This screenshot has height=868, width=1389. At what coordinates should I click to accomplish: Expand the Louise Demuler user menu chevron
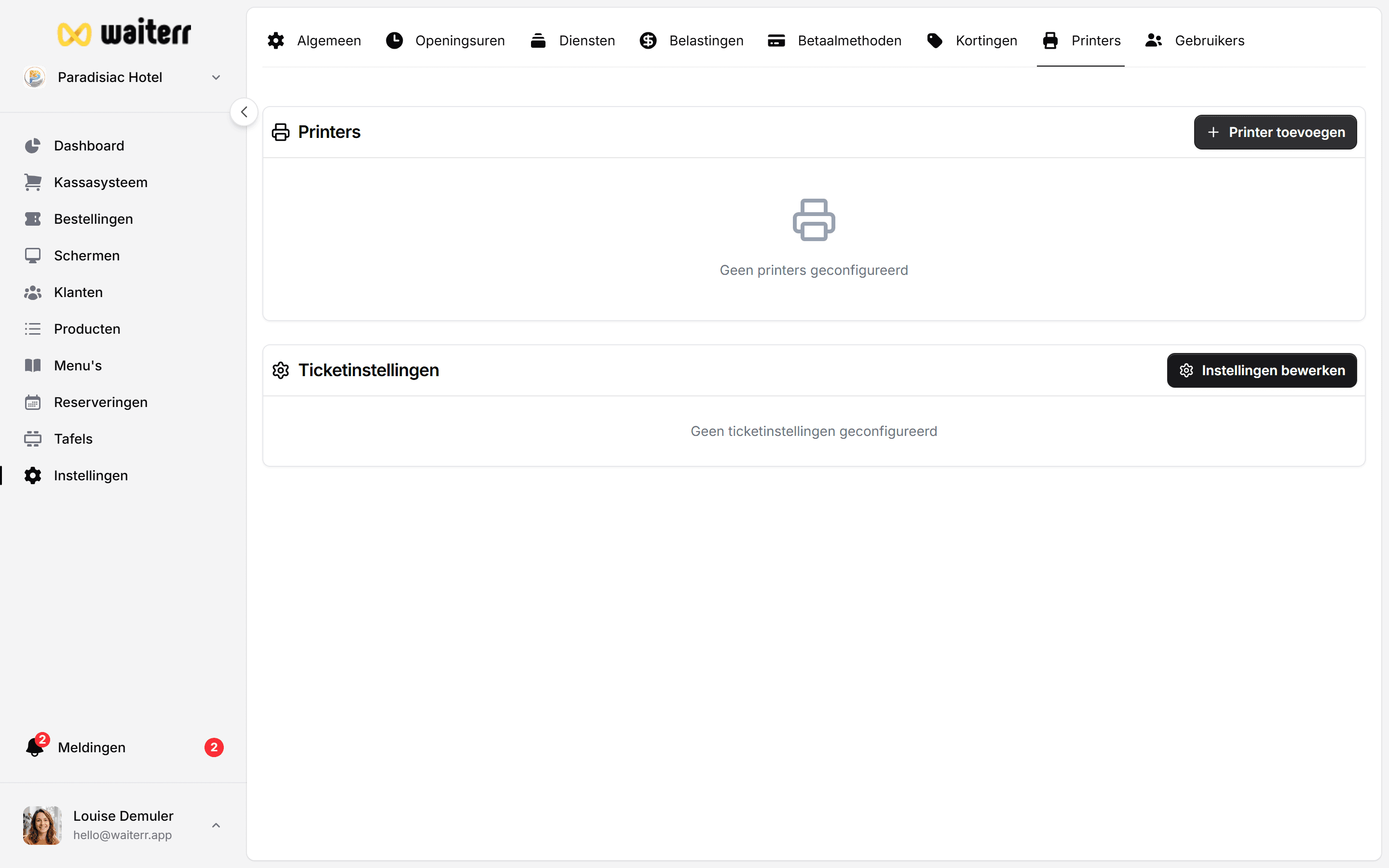(x=216, y=826)
